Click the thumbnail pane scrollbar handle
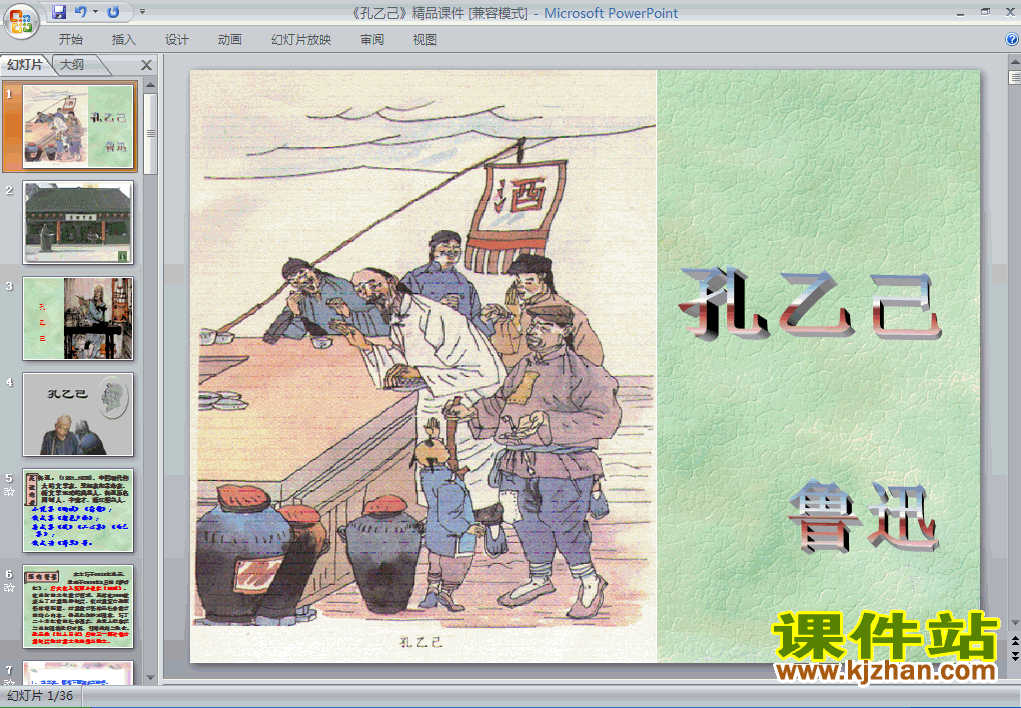 [x=151, y=134]
